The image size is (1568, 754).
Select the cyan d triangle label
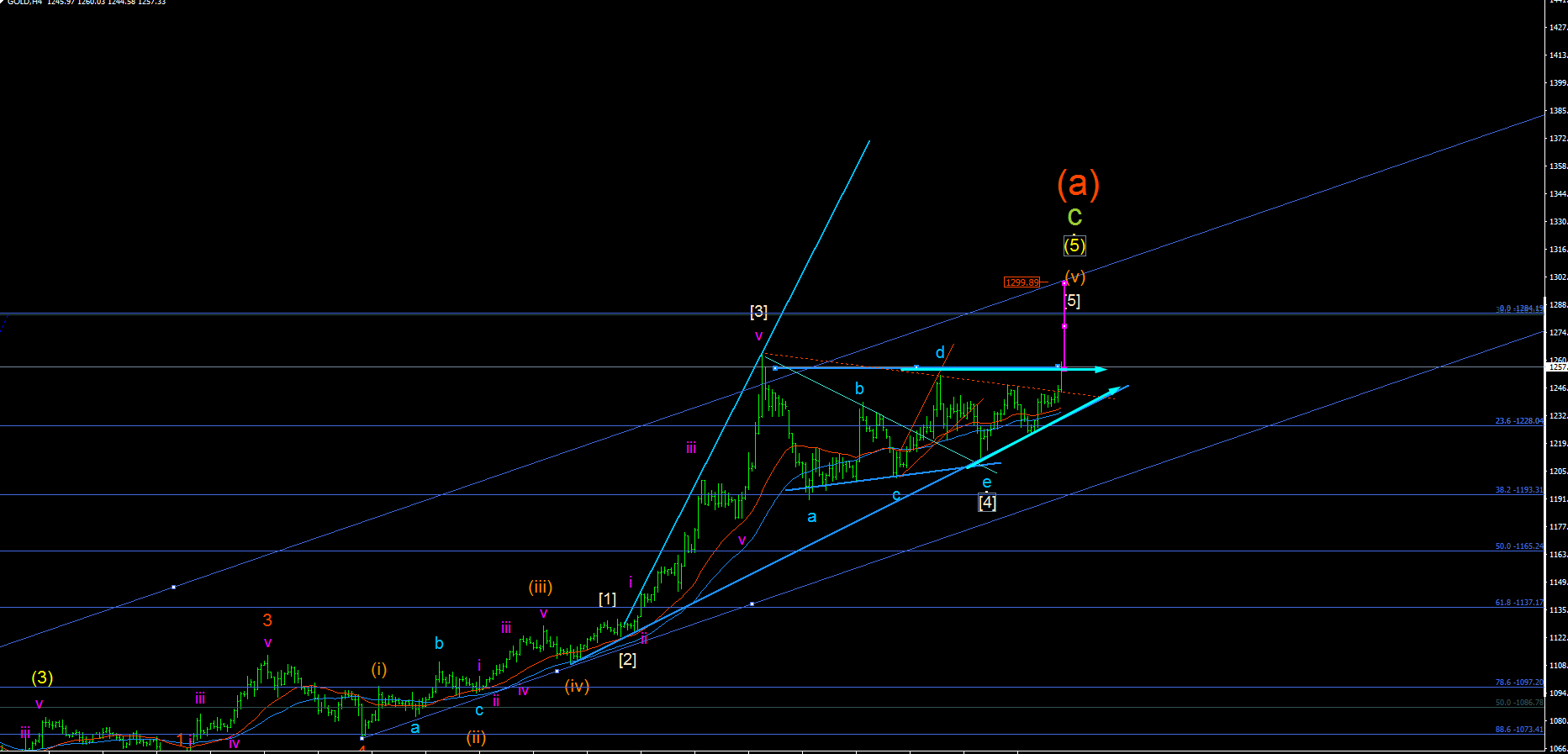pos(940,352)
